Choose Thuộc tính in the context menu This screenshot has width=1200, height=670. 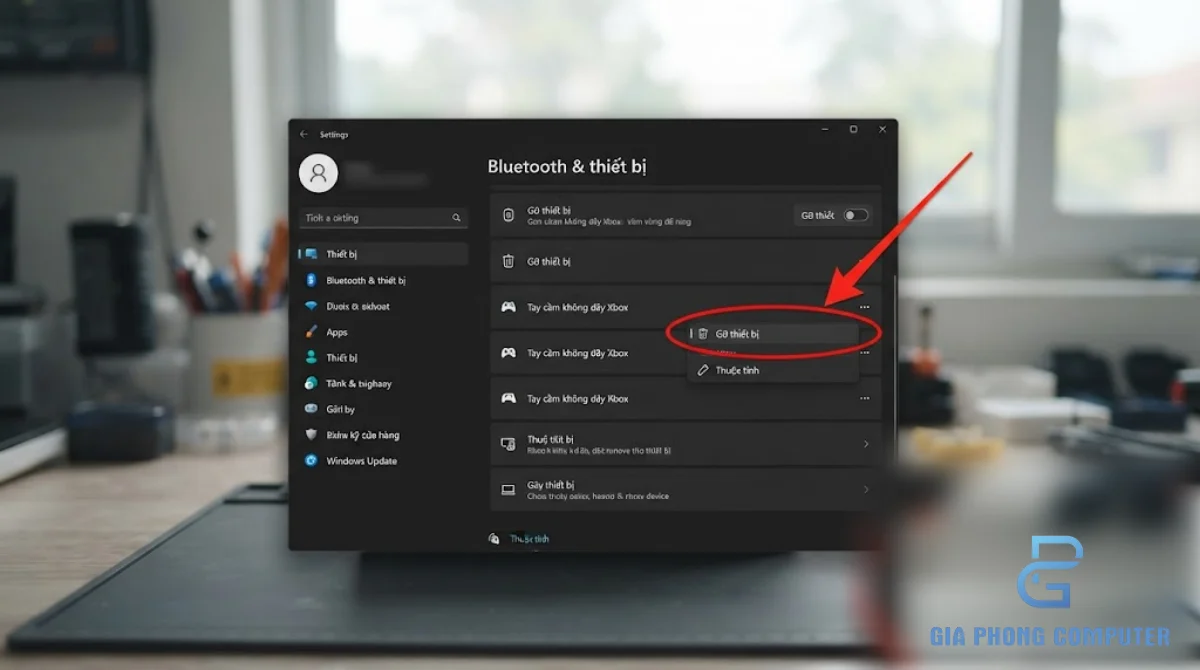point(772,370)
